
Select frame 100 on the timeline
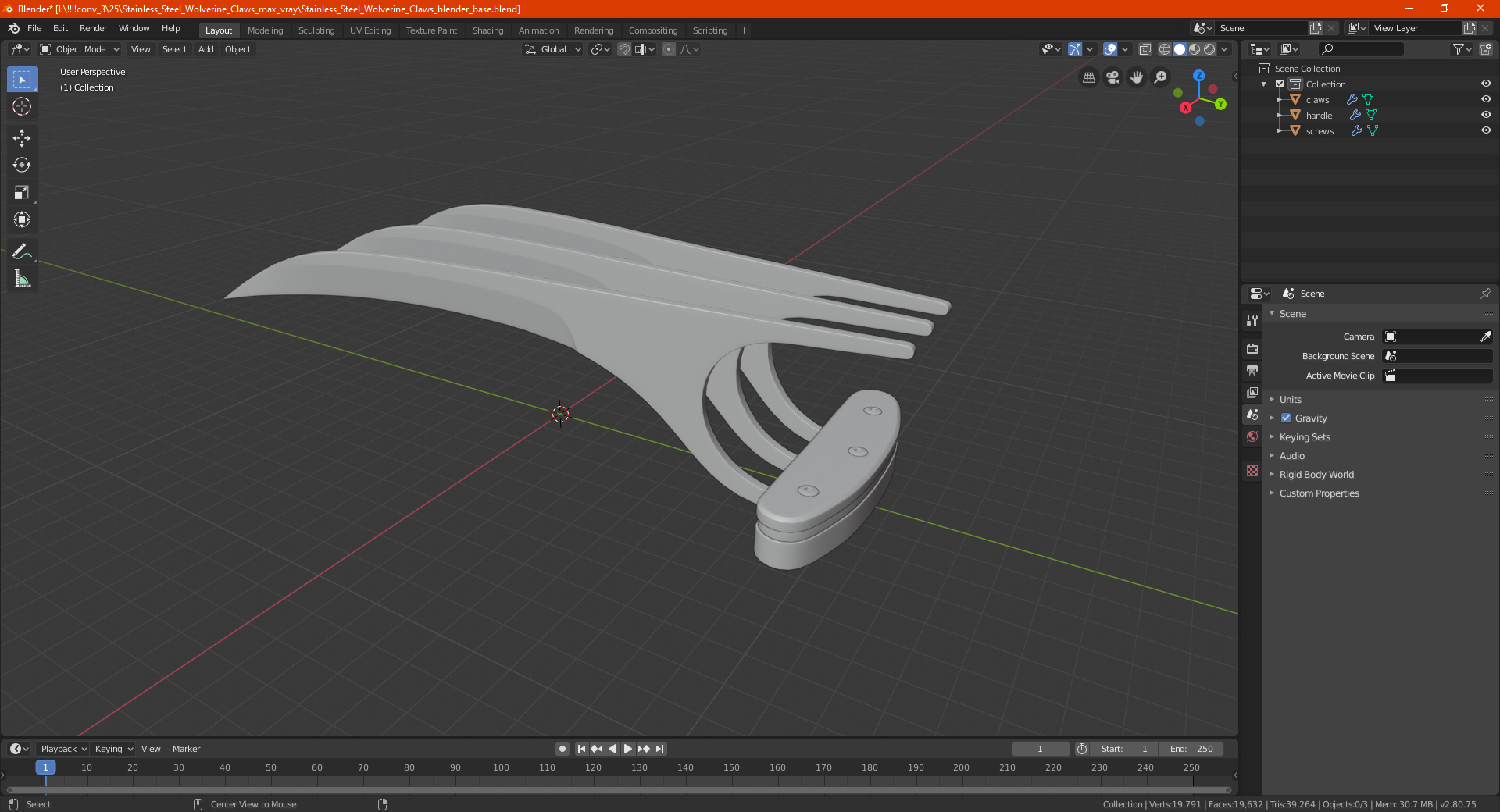tap(501, 767)
